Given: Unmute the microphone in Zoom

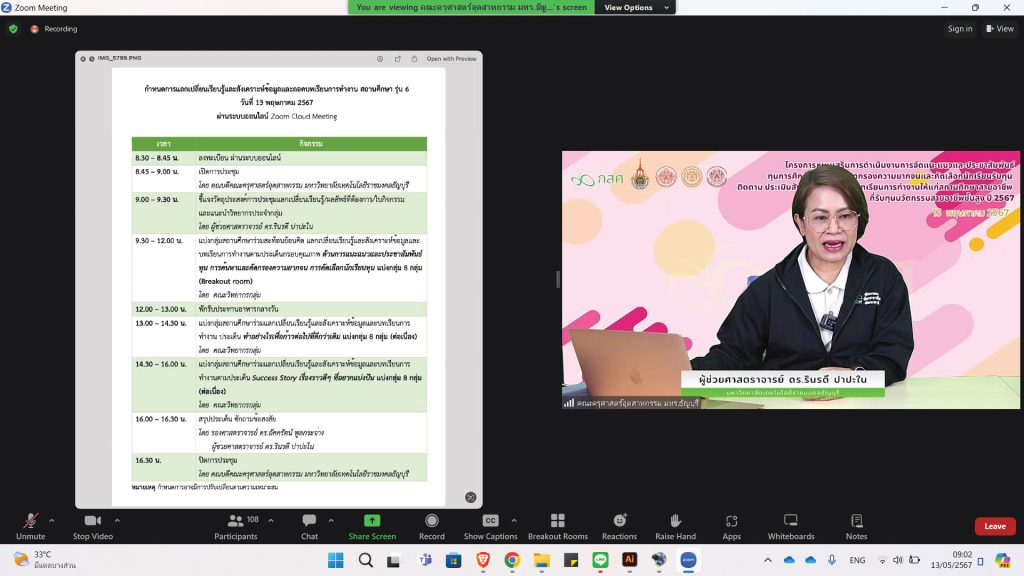Looking at the screenshot, I should point(30,526).
